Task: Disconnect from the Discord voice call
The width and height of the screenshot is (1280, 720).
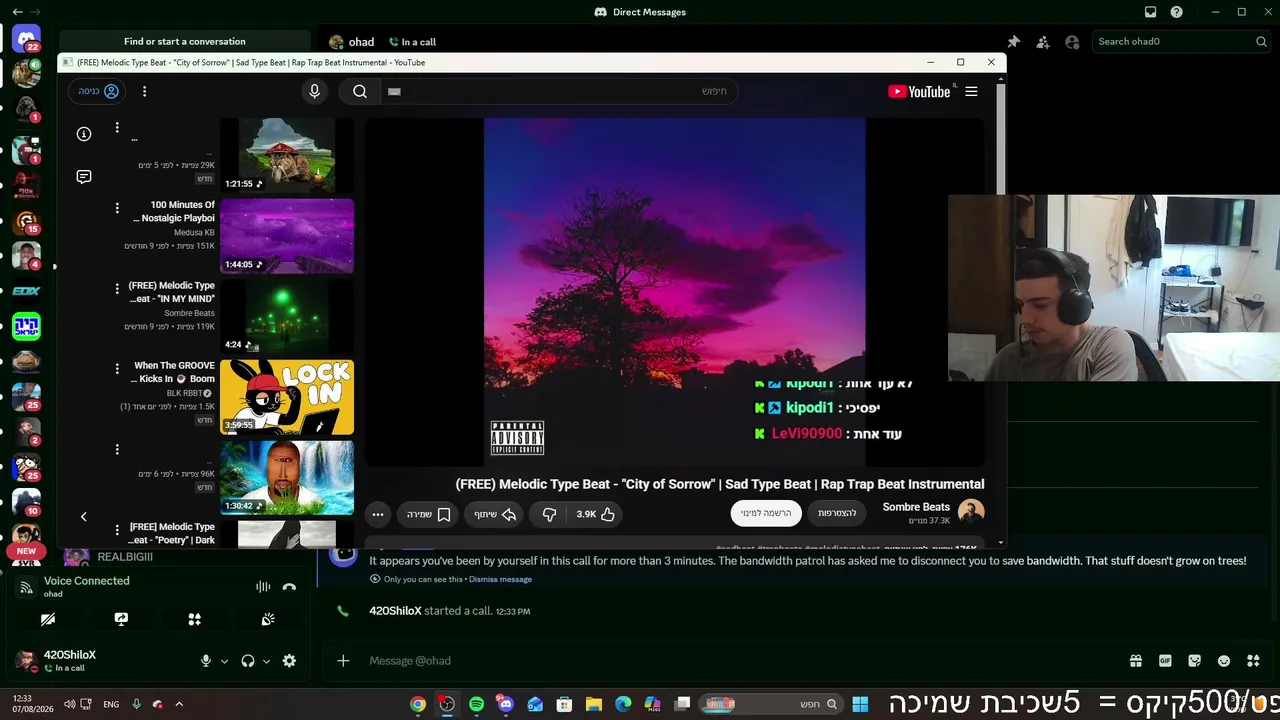Action: click(289, 587)
